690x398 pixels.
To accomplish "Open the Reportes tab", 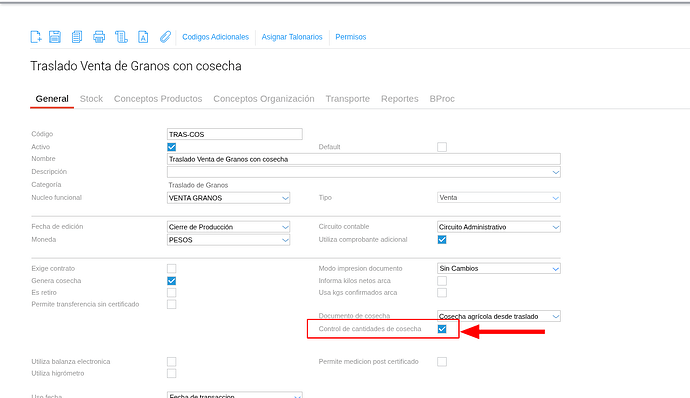I will tap(400, 99).
